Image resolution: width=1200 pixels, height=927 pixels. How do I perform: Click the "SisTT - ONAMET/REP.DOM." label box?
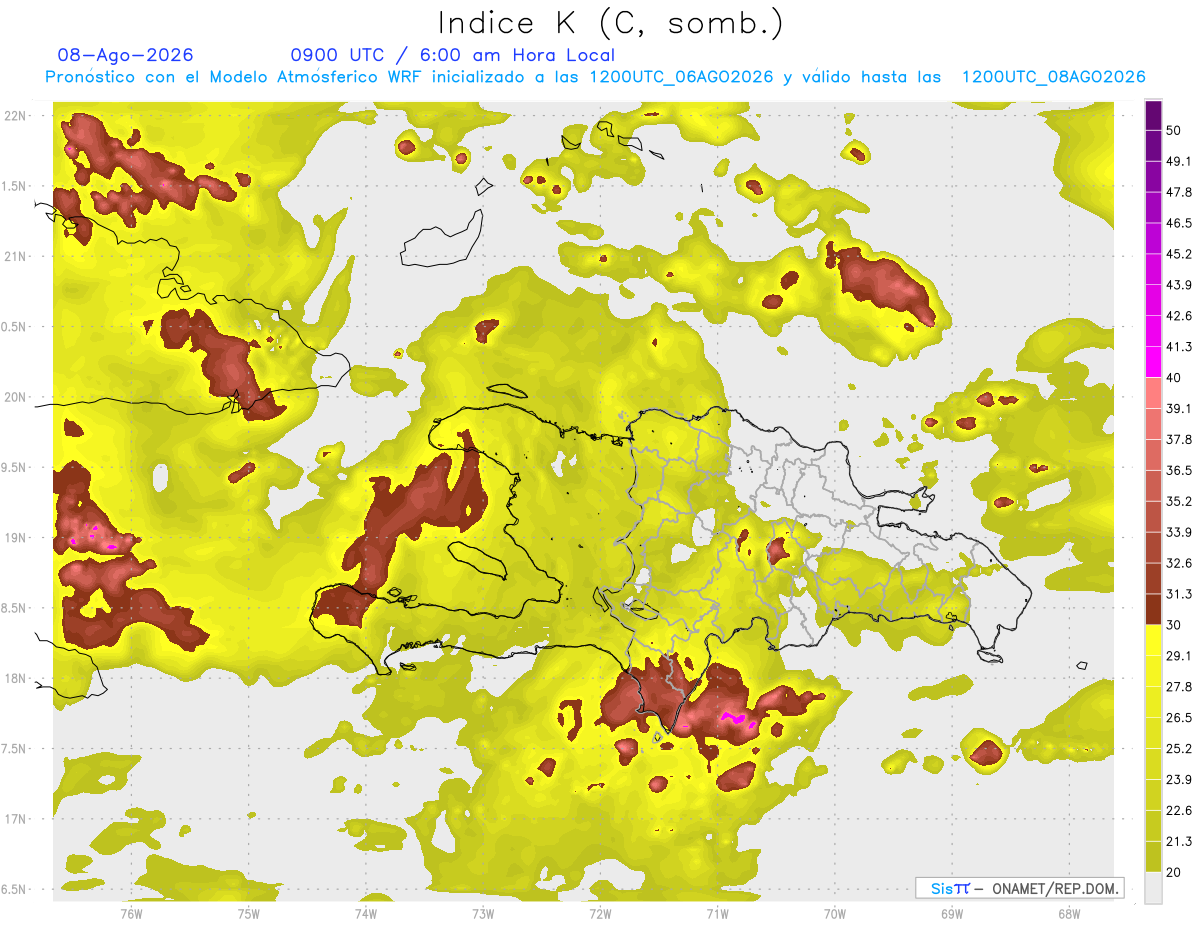[x=1020, y=888]
